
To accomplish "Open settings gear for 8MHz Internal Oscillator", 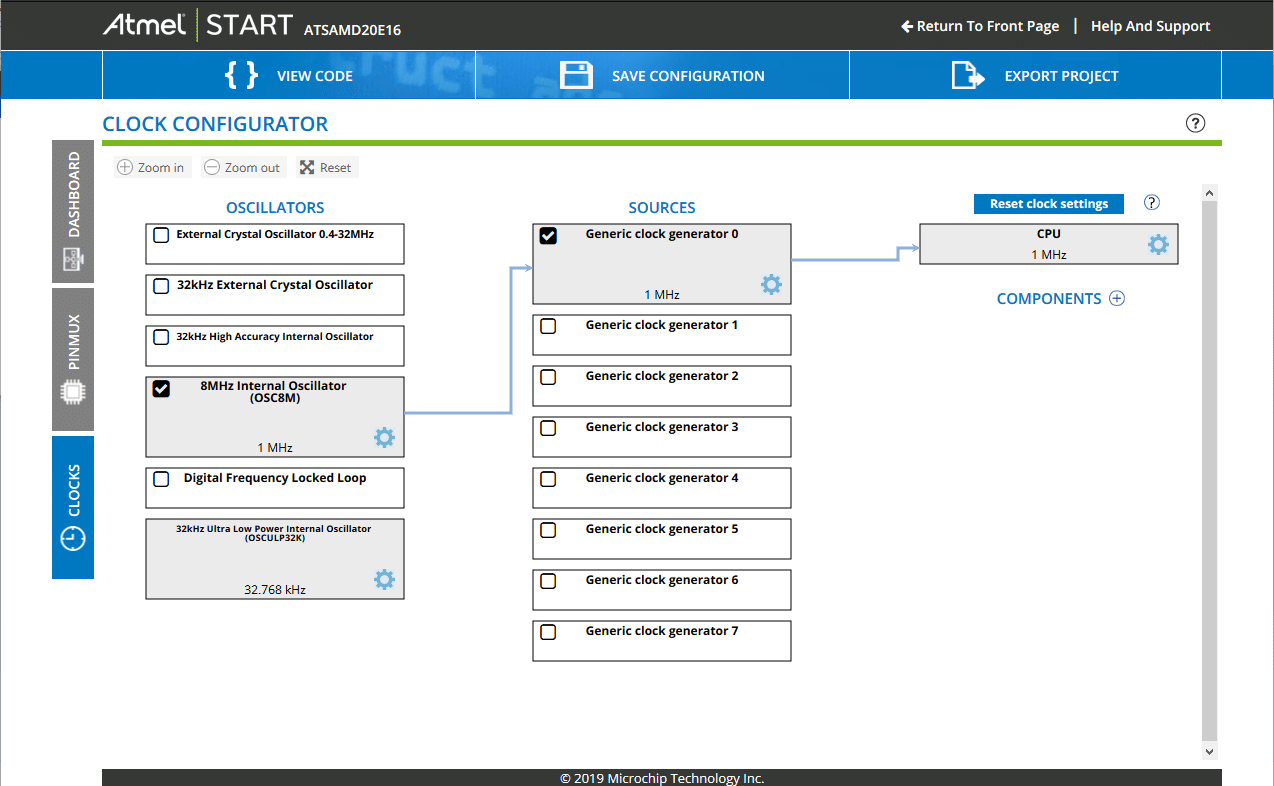I will coord(384,437).
